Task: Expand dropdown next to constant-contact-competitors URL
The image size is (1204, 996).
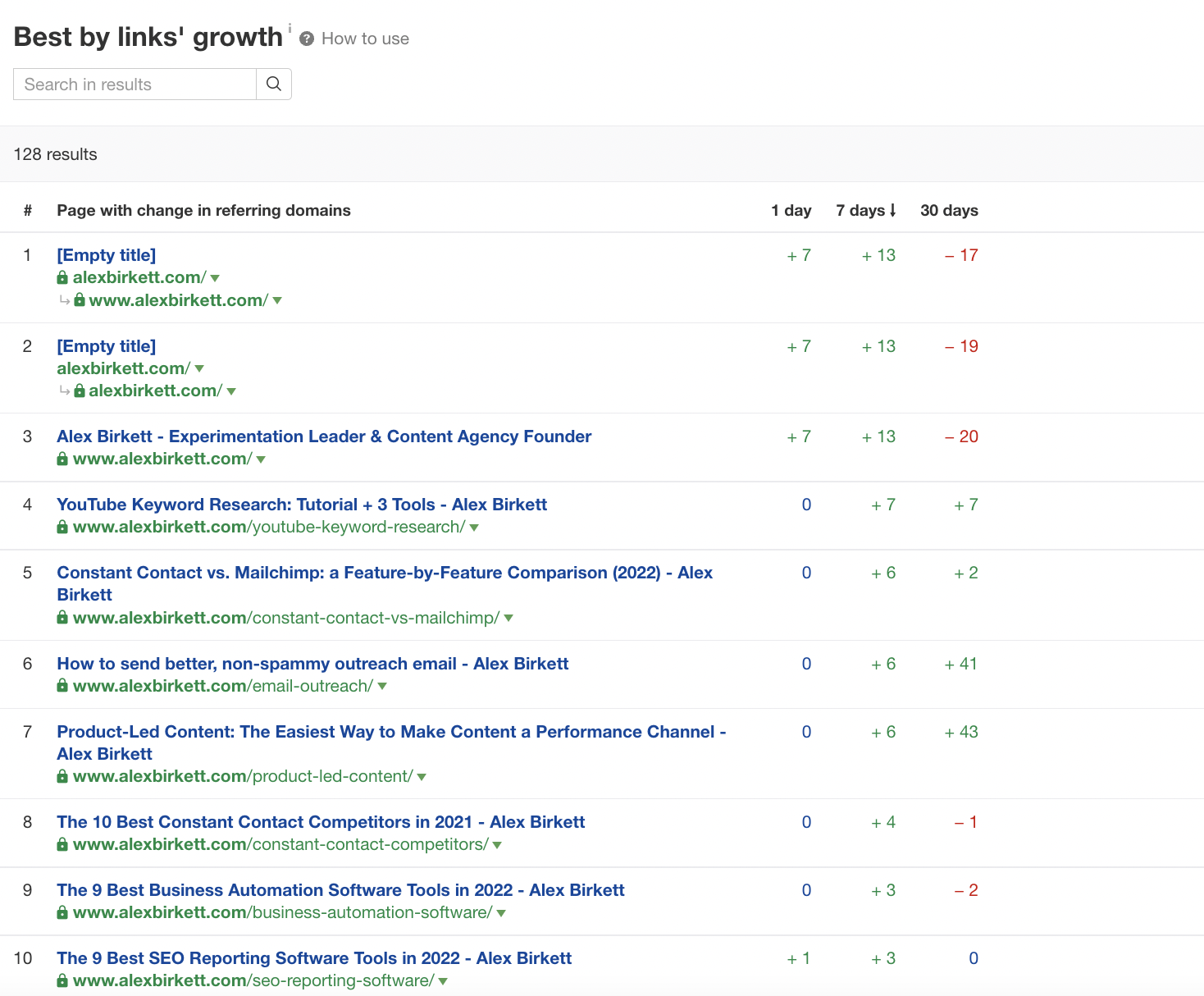Action: (x=497, y=845)
